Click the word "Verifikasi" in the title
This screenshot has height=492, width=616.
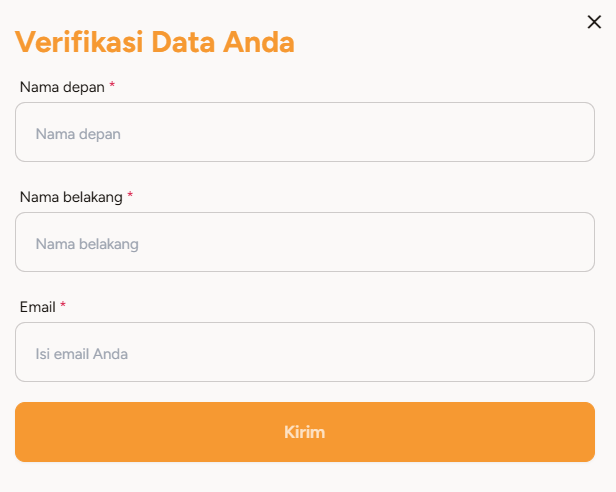coord(78,42)
